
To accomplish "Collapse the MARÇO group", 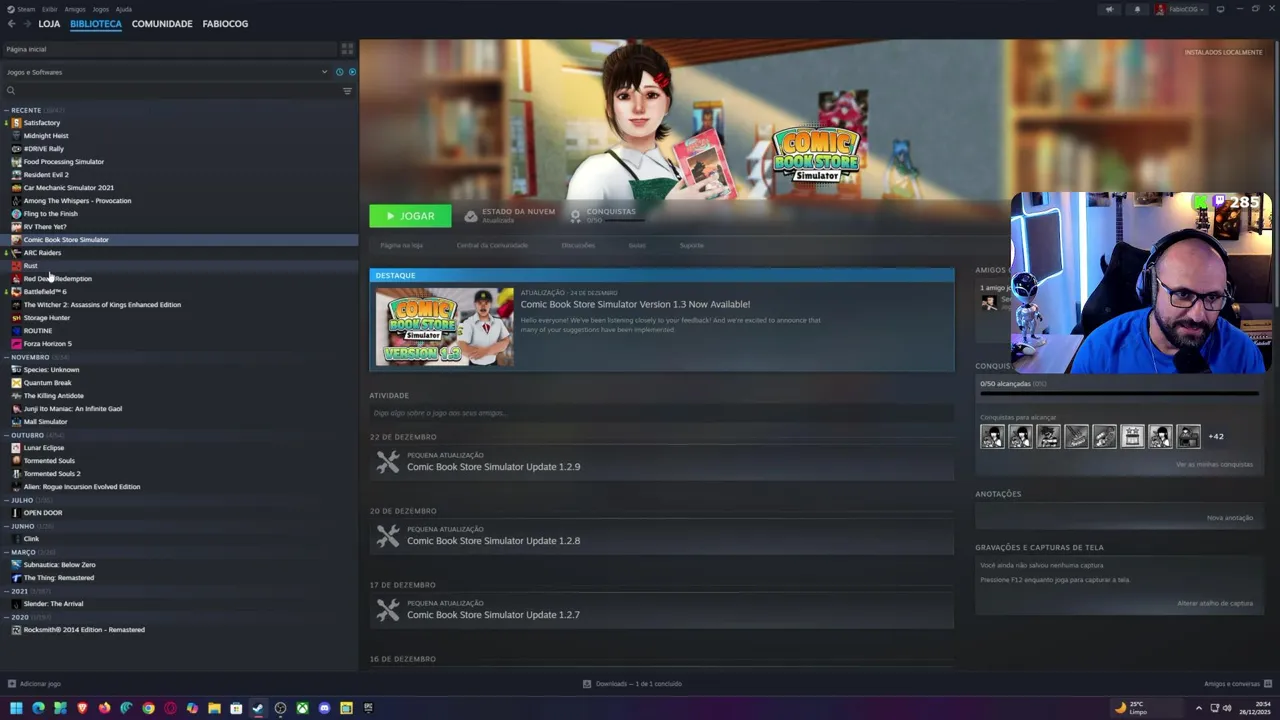I will click(6, 552).
